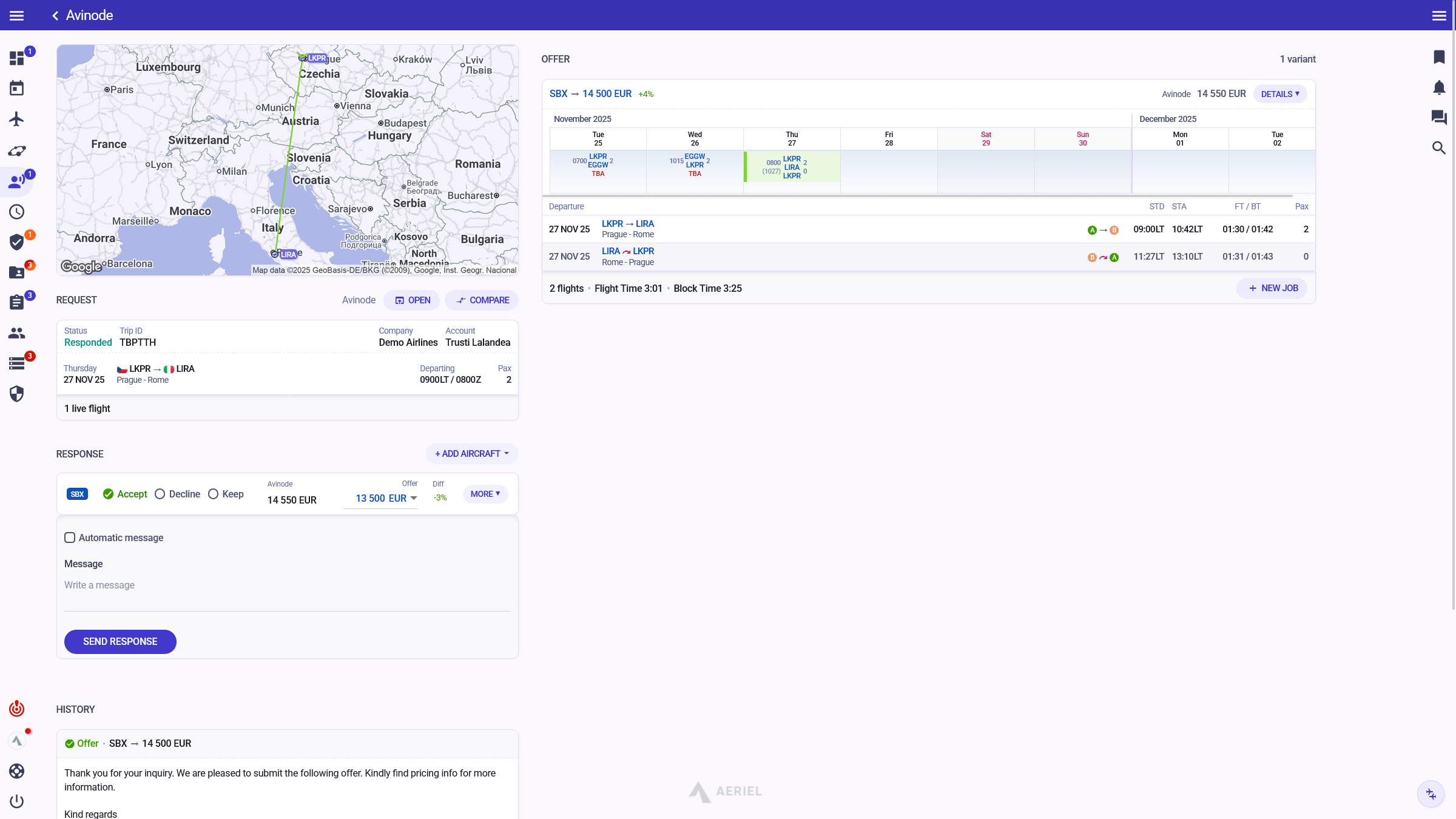
Task: Expand the MORE dropdown in response
Action: [x=485, y=494]
